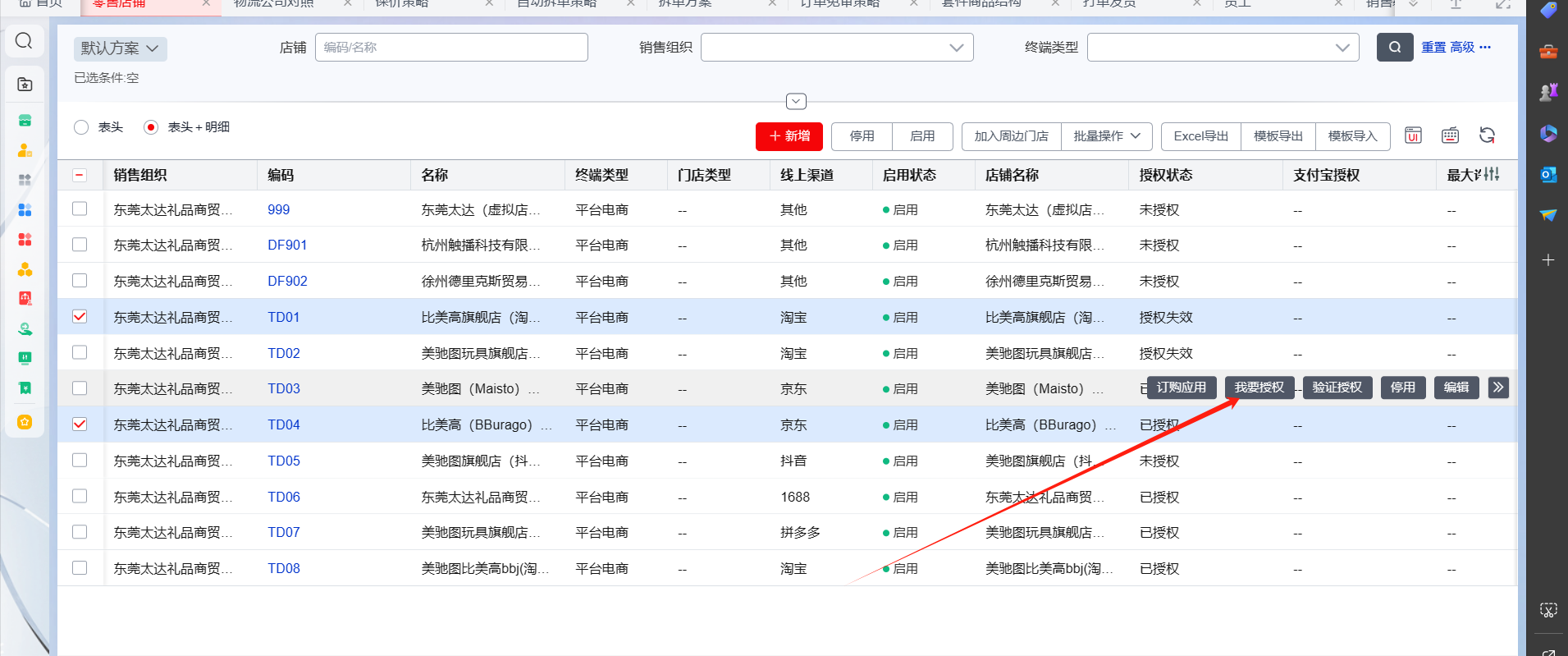Open the 默认方案 scheme dropdown
1568x656 pixels.
(121, 48)
